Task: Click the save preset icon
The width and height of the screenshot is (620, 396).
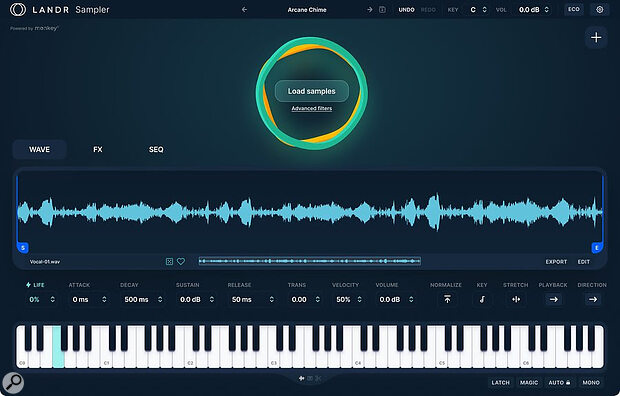Action: point(382,9)
